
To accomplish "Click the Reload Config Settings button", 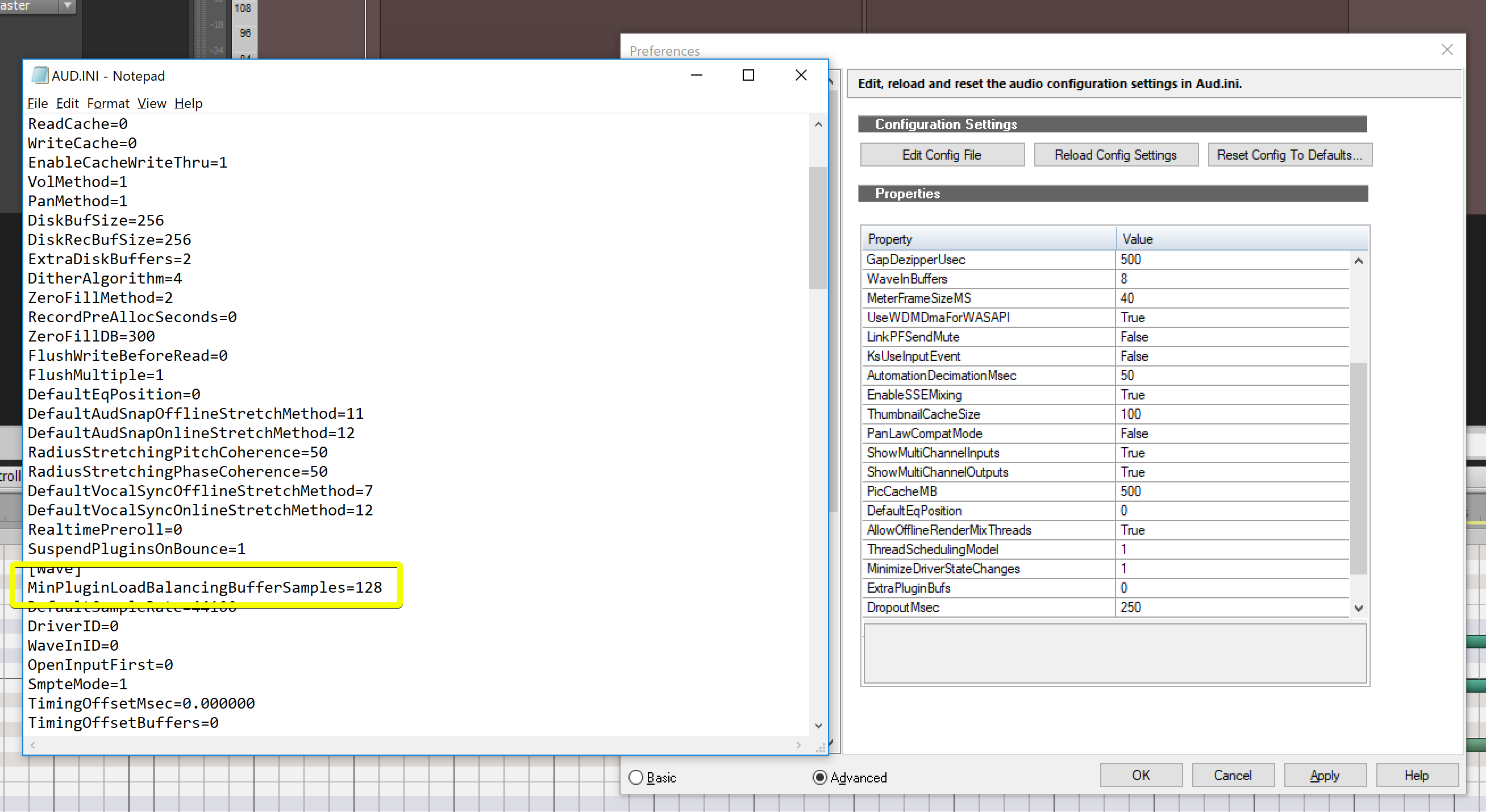I will click(x=1115, y=155).
